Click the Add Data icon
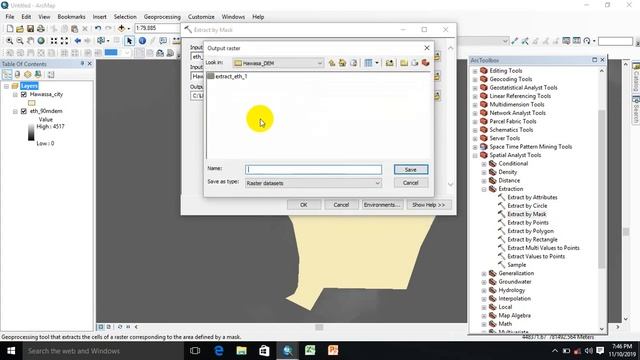Viewport: 640px width, 360px height. coord(121,29)
